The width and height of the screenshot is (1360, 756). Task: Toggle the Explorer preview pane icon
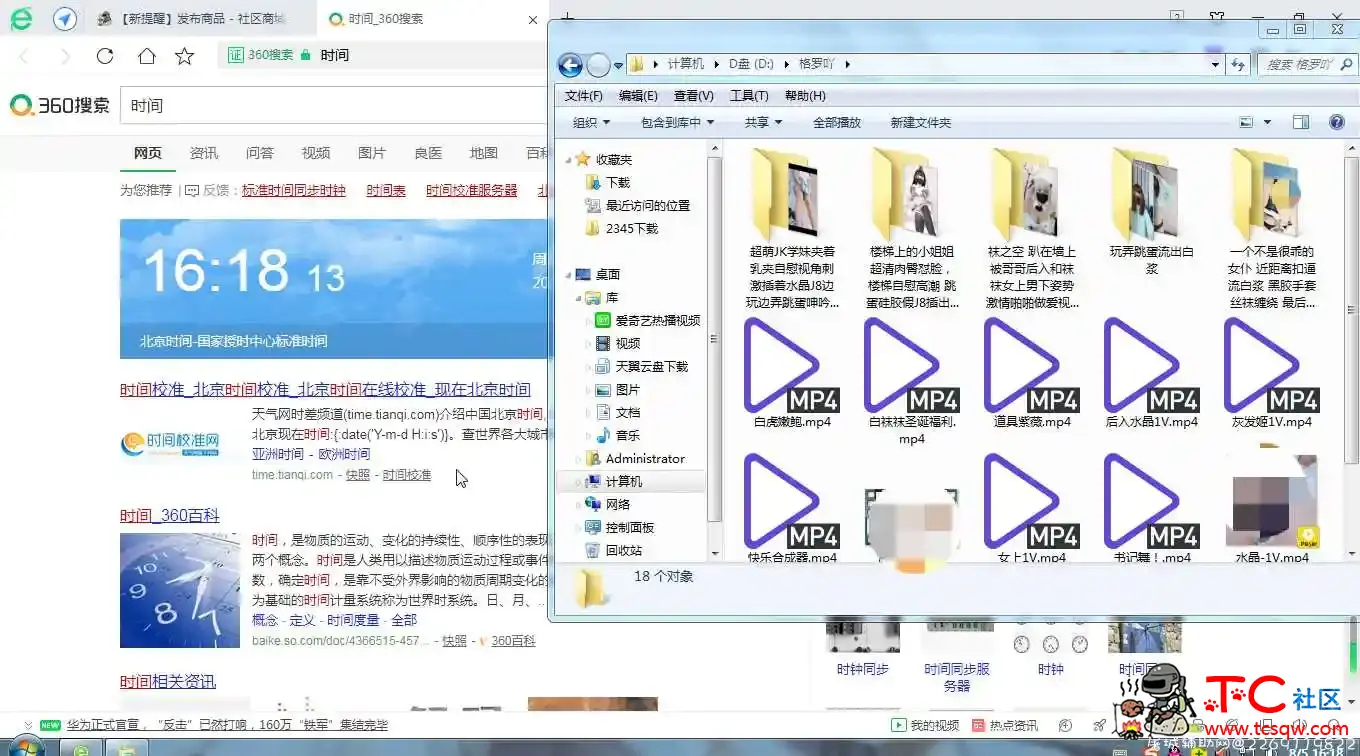tap(1300, 122)
